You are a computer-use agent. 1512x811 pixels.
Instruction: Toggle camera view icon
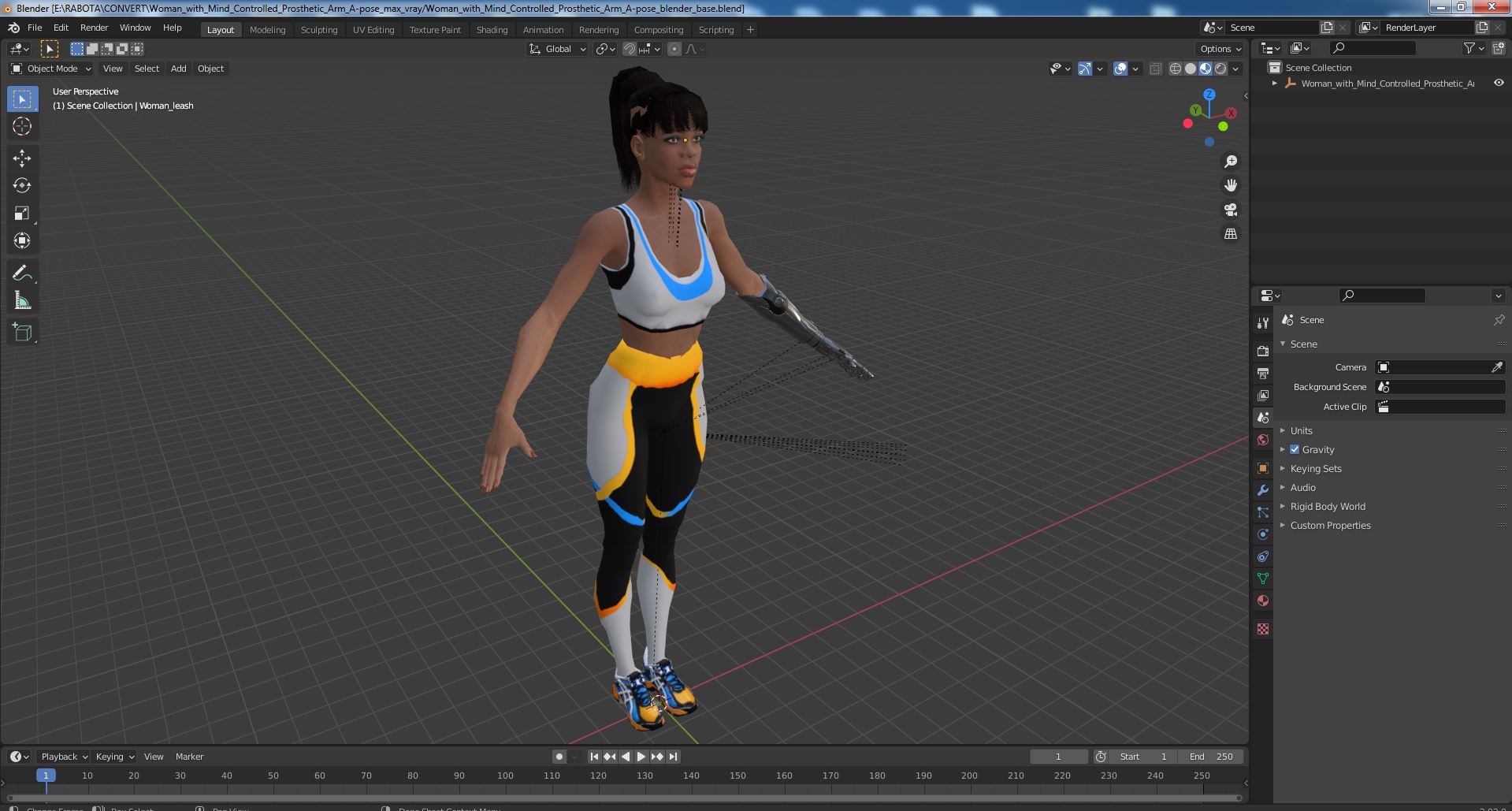pos(1230,210)
